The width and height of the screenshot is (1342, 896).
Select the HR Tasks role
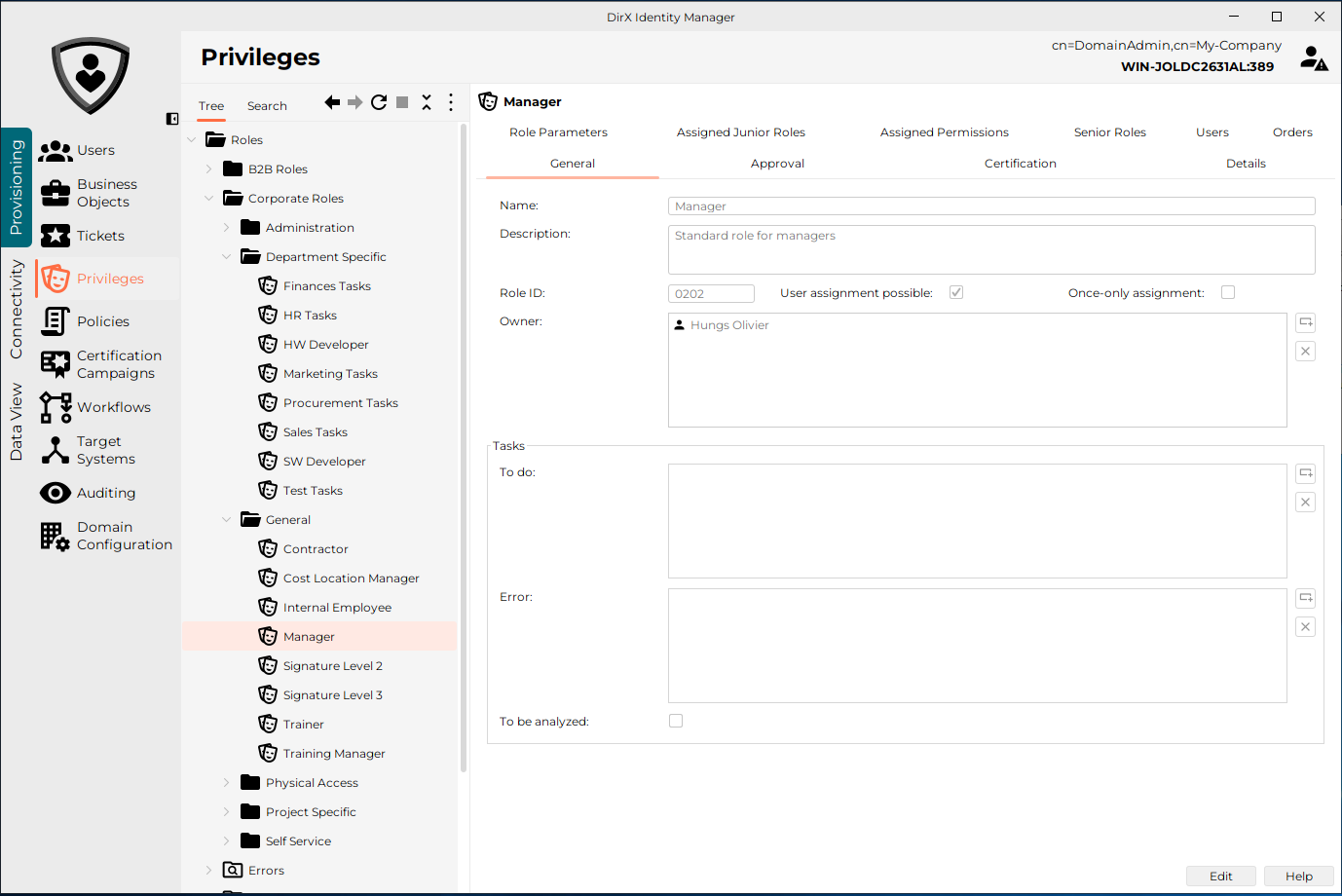[x=310, y=316]
